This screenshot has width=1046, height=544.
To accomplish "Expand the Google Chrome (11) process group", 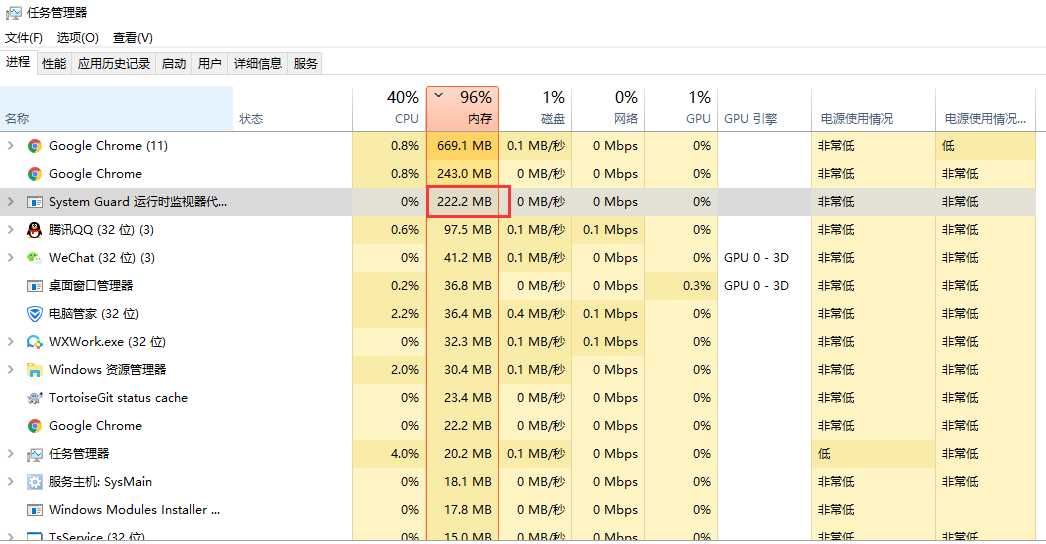I will pyautogui.click(x=11, y=146).
